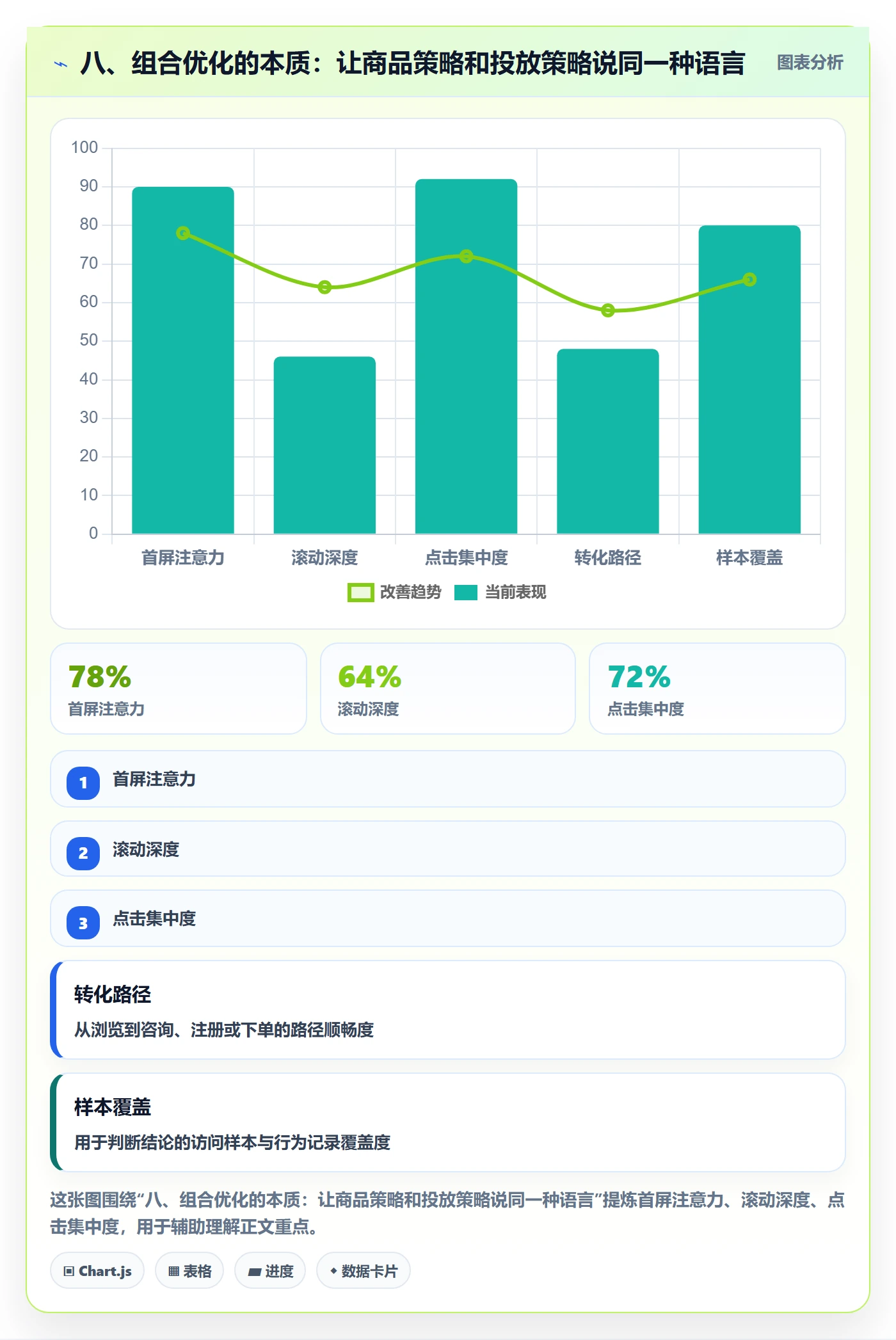The image size is (896, 1340).
Task: Click the 样本覆盖 x-axis label
Action: point(749,558)
